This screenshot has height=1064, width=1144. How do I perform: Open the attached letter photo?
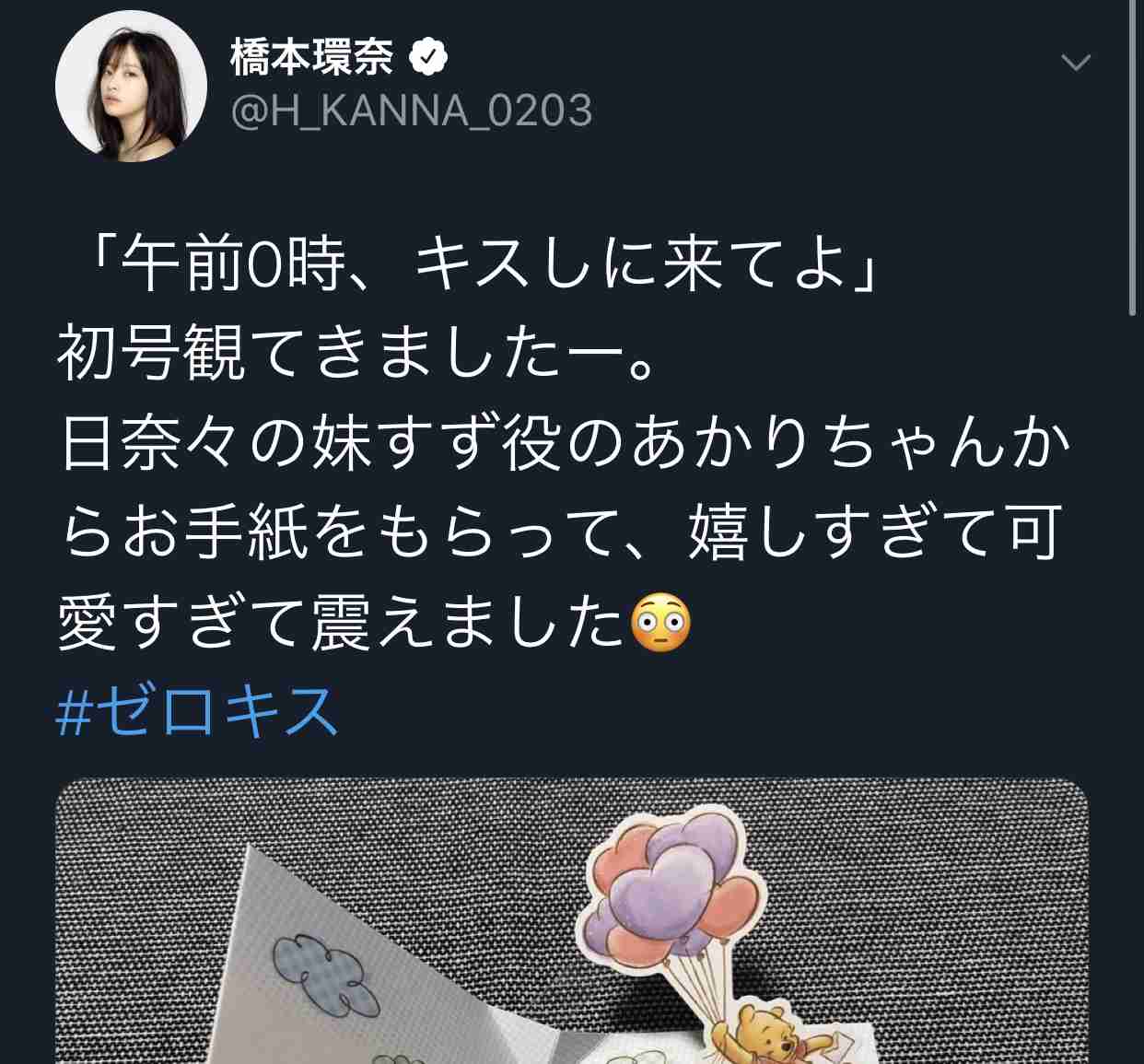pos(572,921)
